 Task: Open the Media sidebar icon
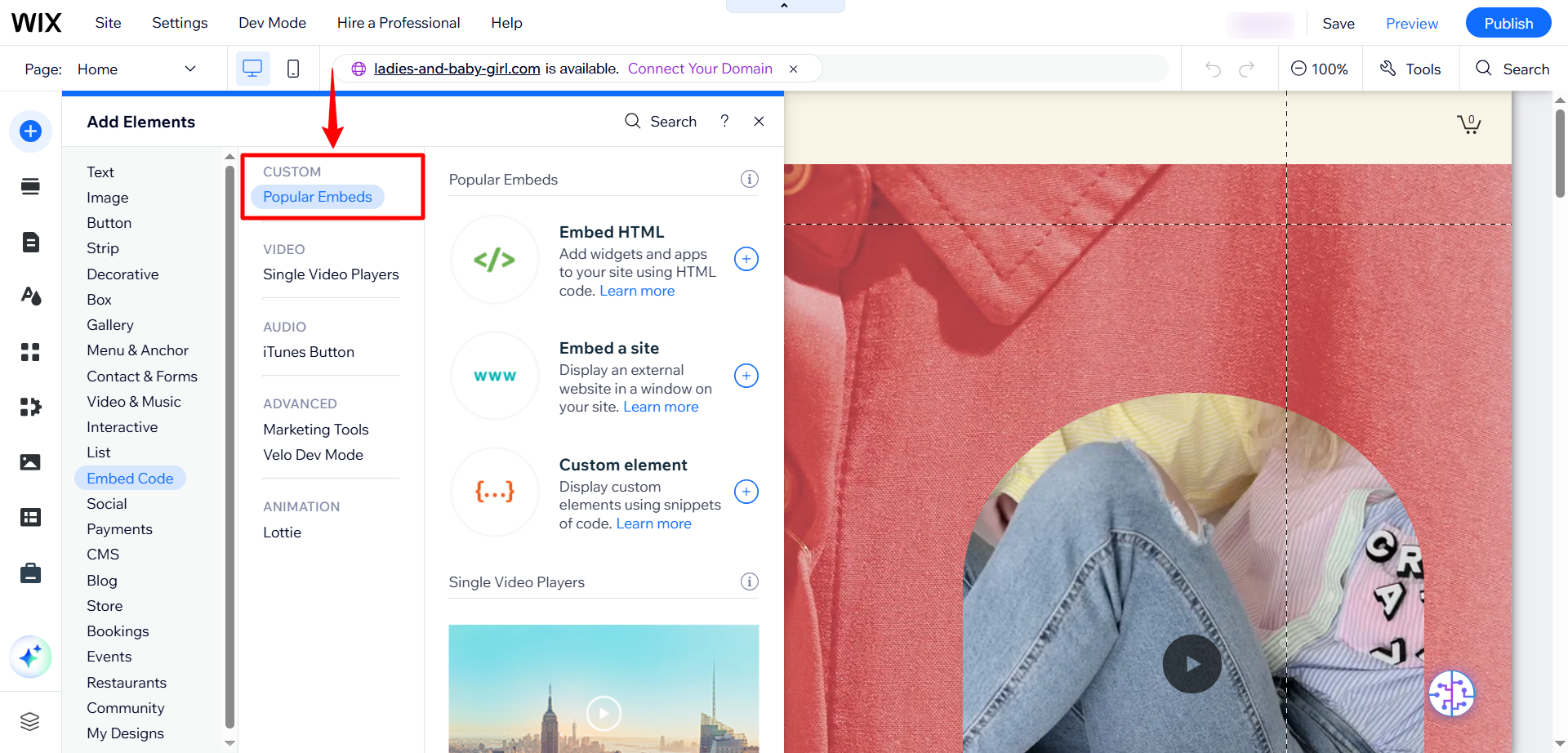pos(30,462)
